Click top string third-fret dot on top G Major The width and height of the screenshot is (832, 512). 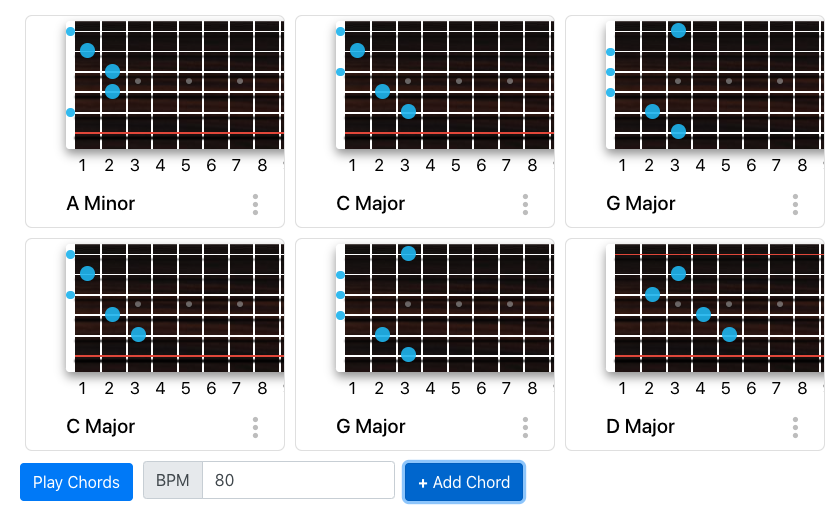678,30
